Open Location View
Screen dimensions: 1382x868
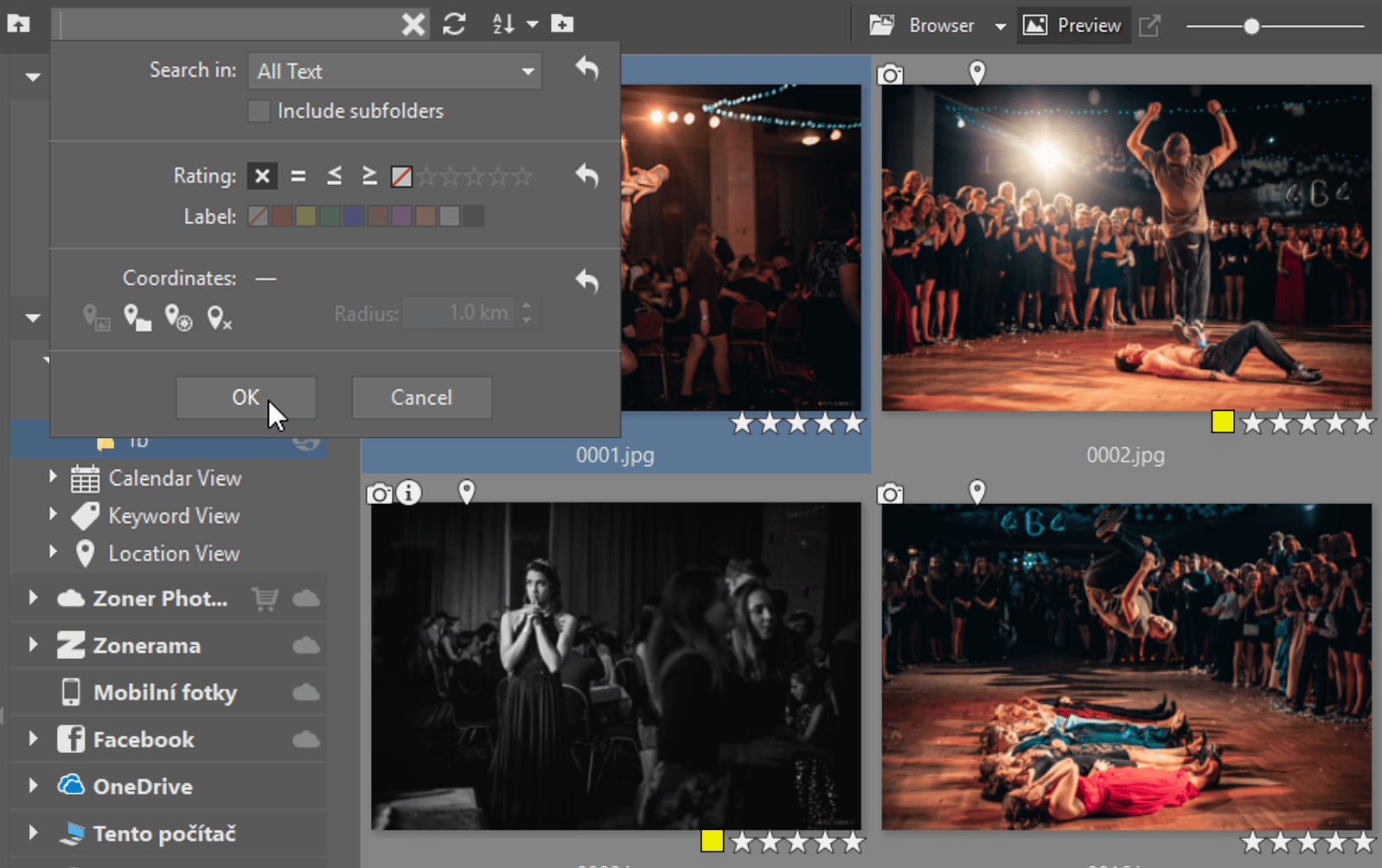(174, 553)
